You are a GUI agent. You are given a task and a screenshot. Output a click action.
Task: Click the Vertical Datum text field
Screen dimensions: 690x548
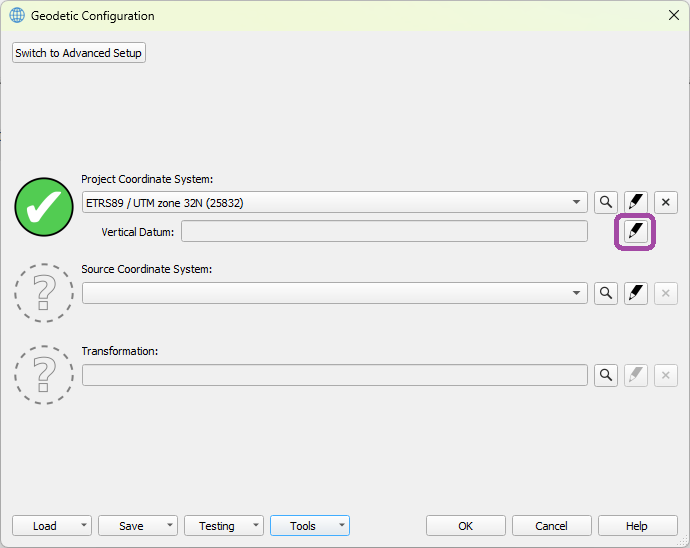click(384, 232)
